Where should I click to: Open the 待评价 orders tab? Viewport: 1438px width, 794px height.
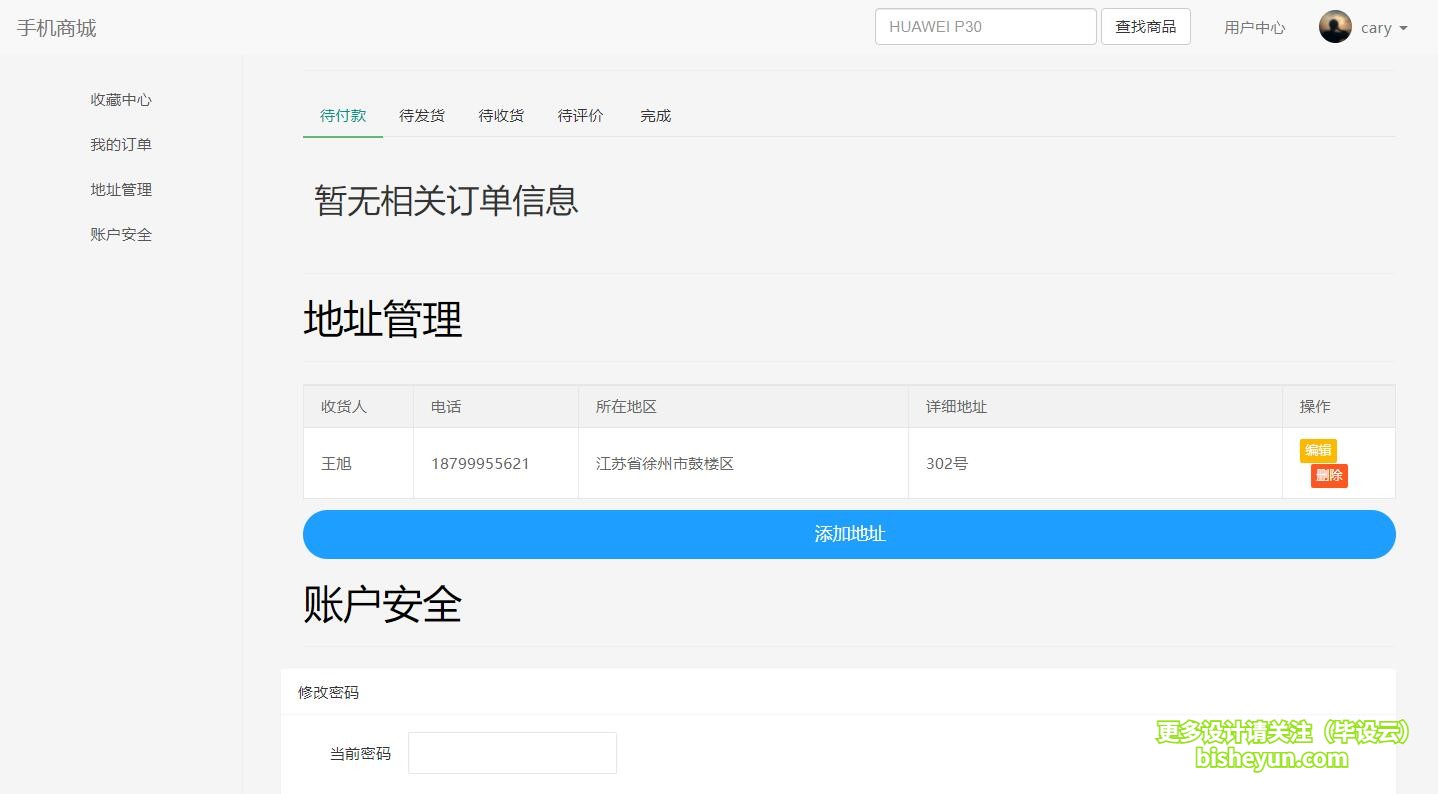point(580,116)
